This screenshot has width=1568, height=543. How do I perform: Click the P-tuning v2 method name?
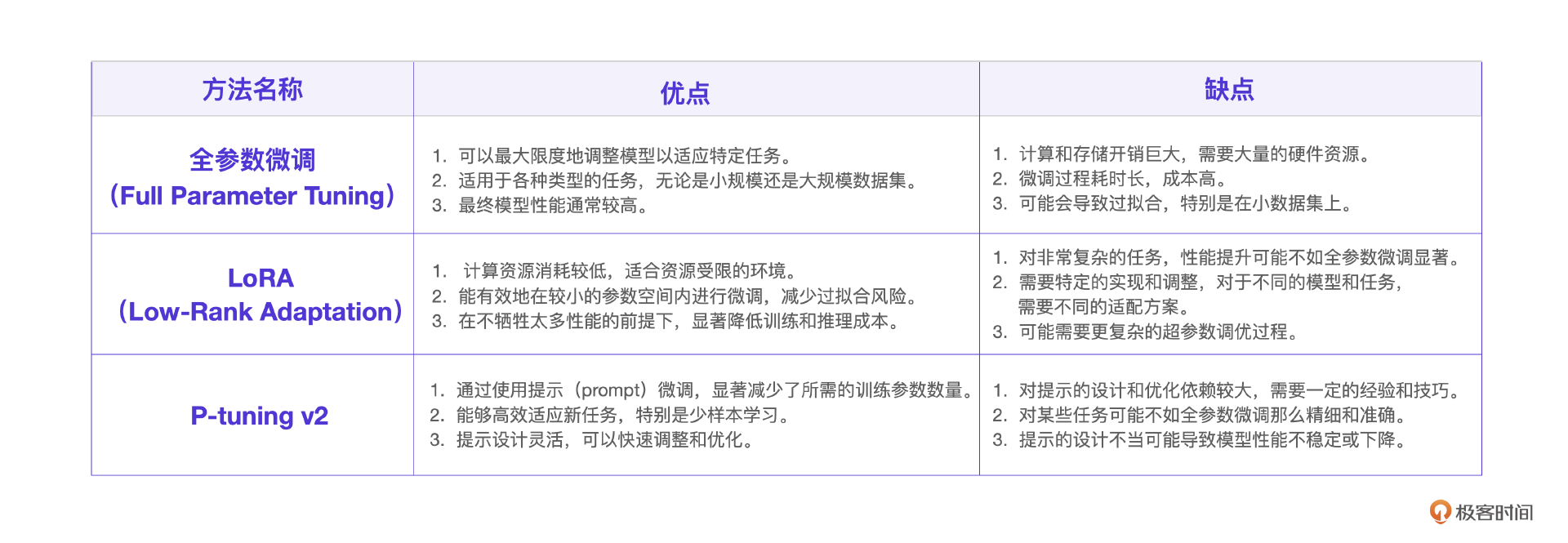click(x=259, y=416)
